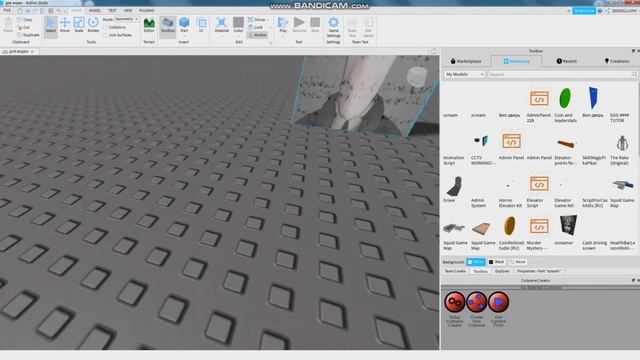Expand the Part dropdown arrow

tap(184, 36)
